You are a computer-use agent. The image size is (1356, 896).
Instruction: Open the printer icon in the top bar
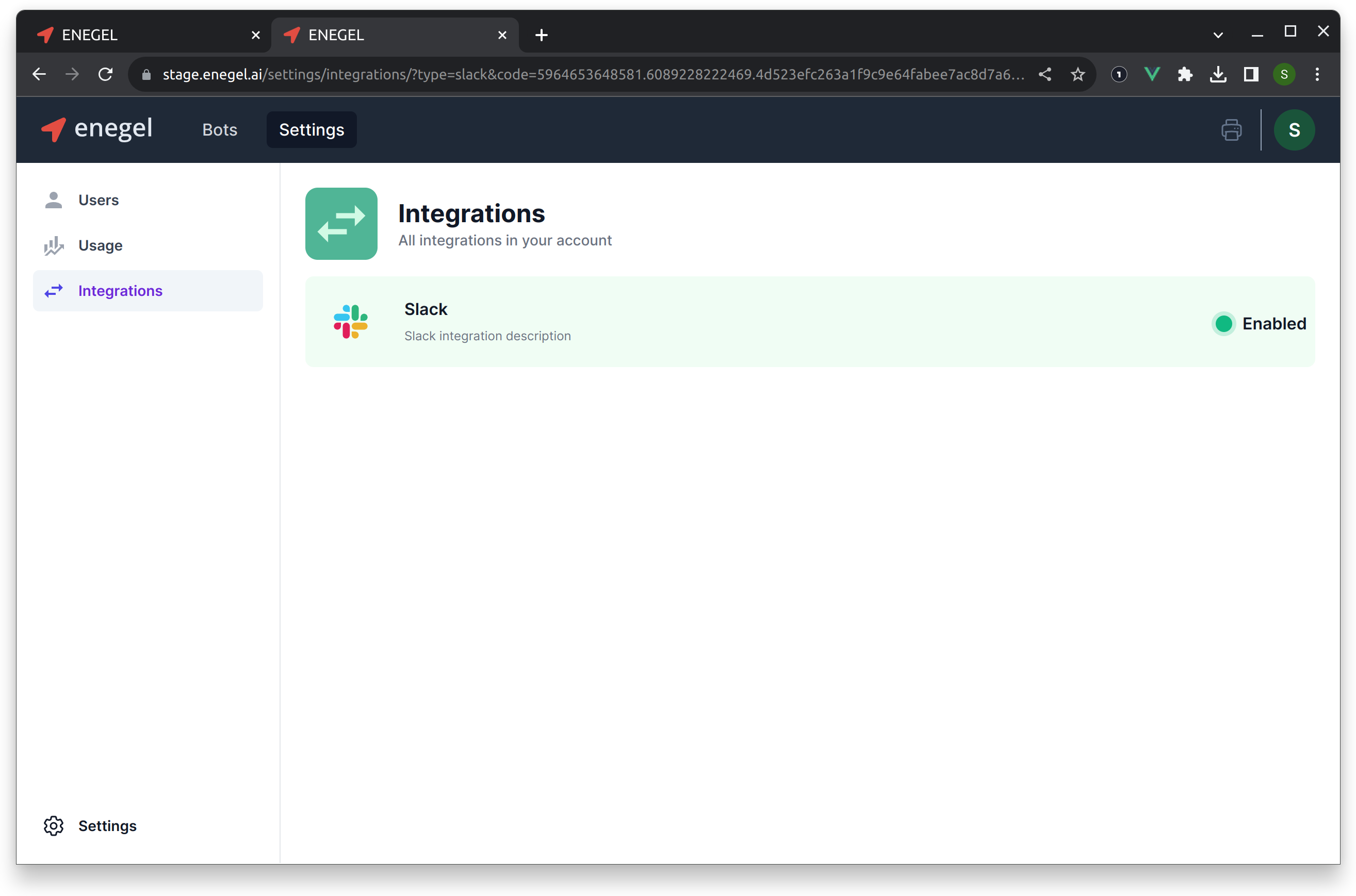coord(1232,130)
